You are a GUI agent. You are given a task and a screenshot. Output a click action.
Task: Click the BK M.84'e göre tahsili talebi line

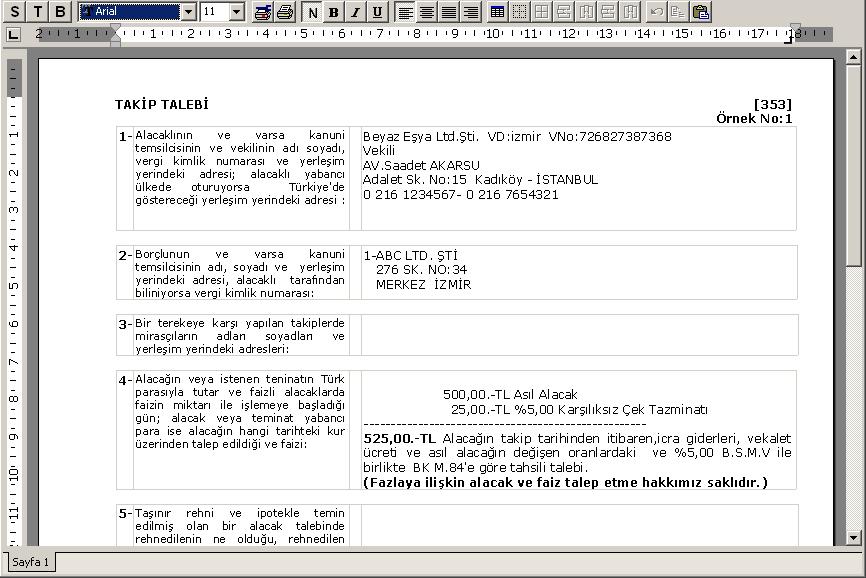(x=476, y=468)
